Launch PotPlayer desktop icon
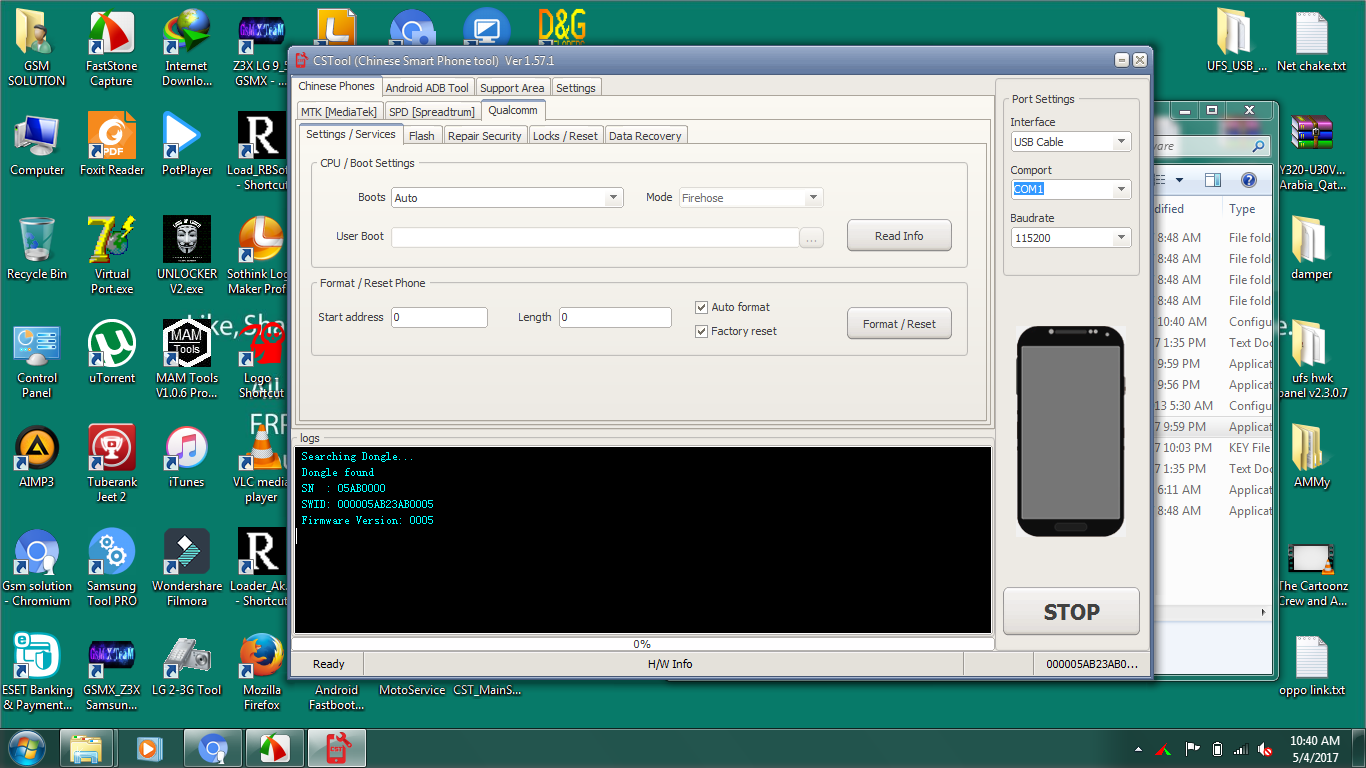1366x768 pixels. click(x=187, y=144)
